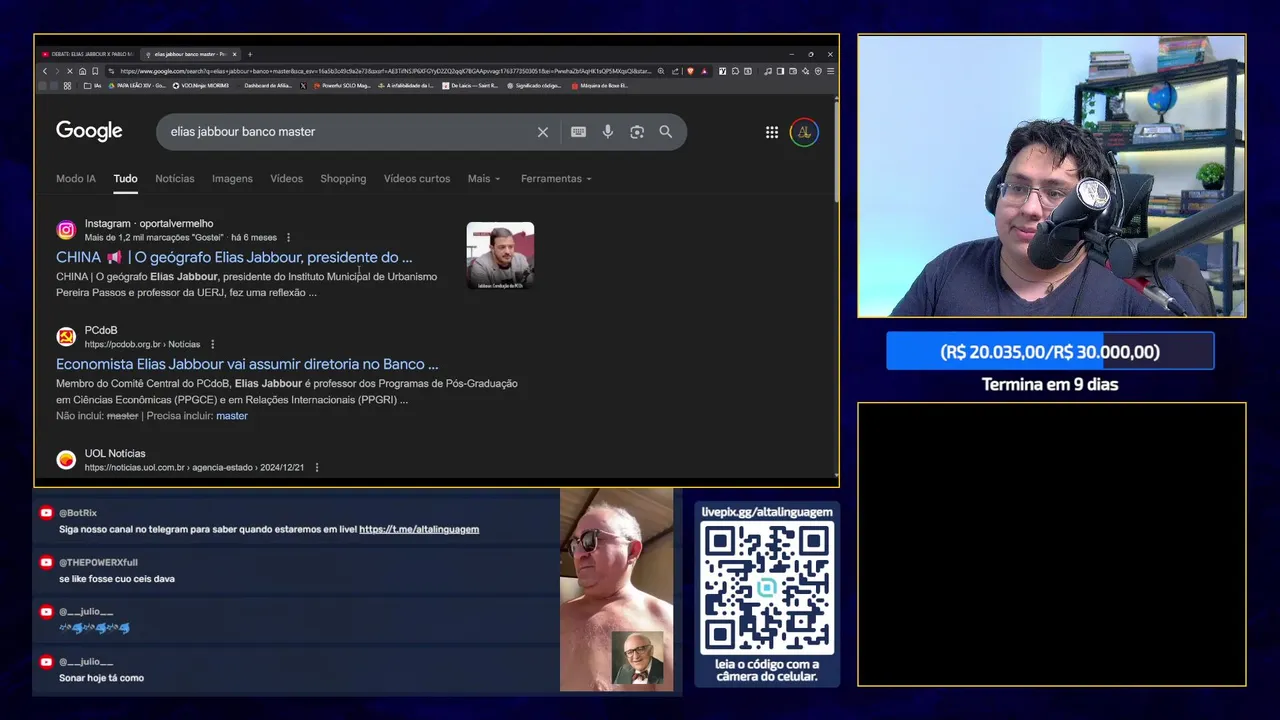Open the Brave Shields lion icon
This screenshot has height=720, width=1280.
[690, 71]
